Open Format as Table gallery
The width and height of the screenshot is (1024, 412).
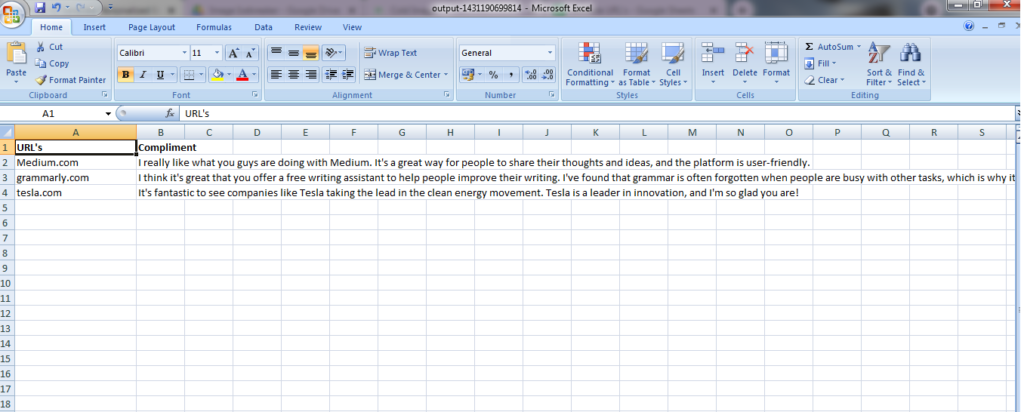(636, 64)
